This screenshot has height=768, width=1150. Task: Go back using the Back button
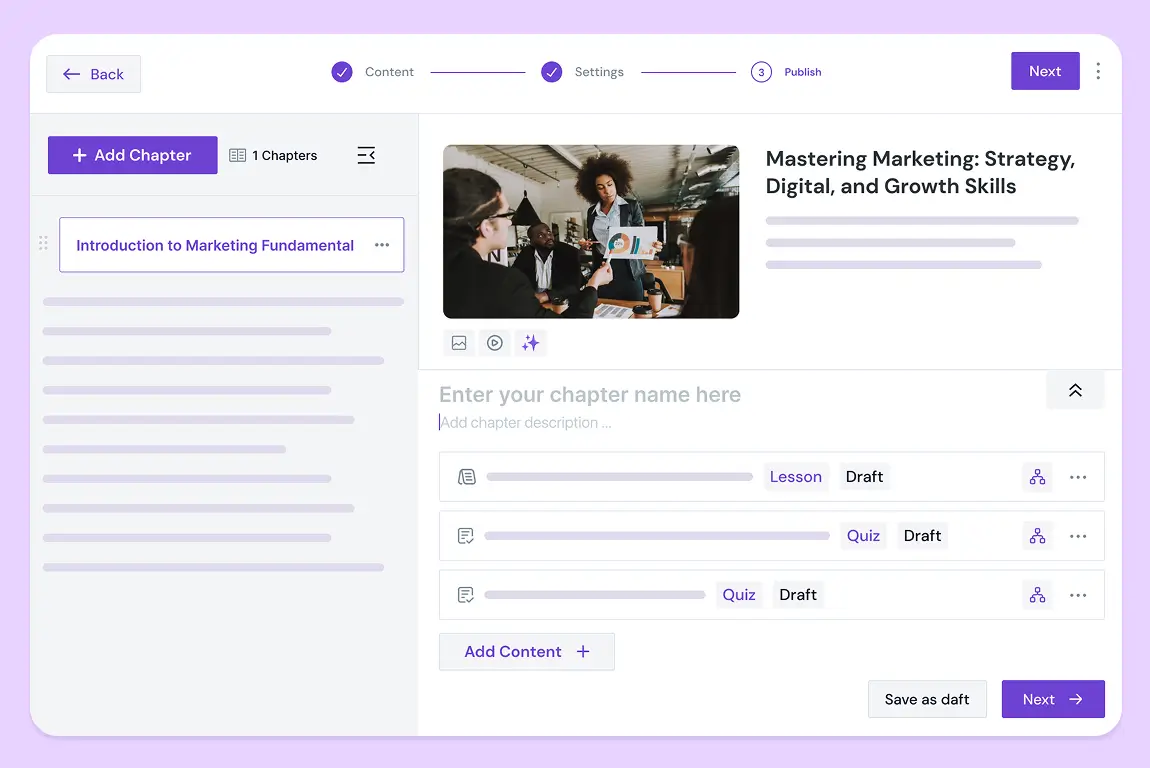point(93,74)
